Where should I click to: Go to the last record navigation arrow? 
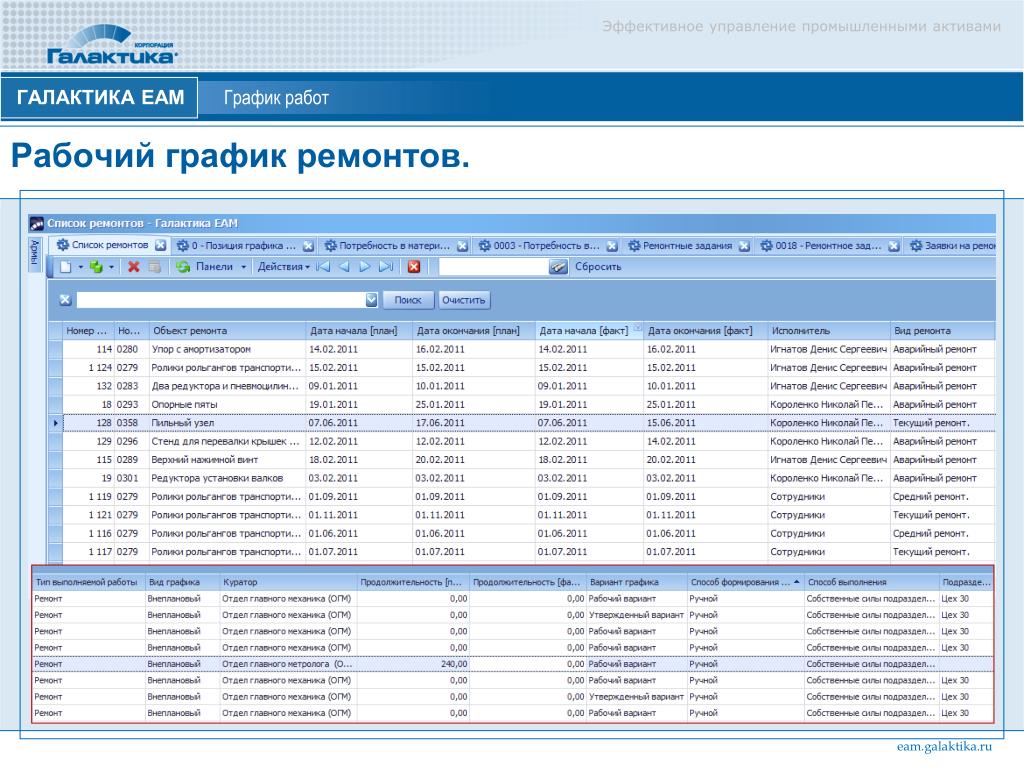tap(386, 266)
